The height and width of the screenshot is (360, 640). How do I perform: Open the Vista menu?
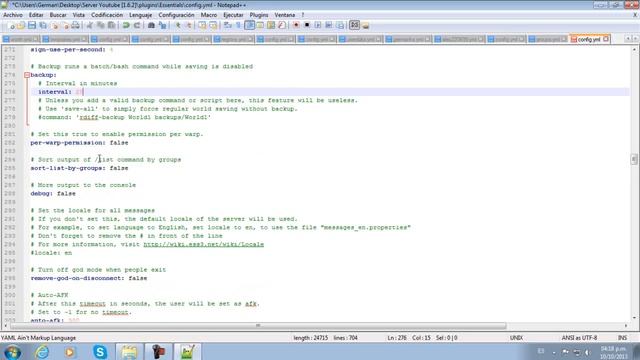79,15
